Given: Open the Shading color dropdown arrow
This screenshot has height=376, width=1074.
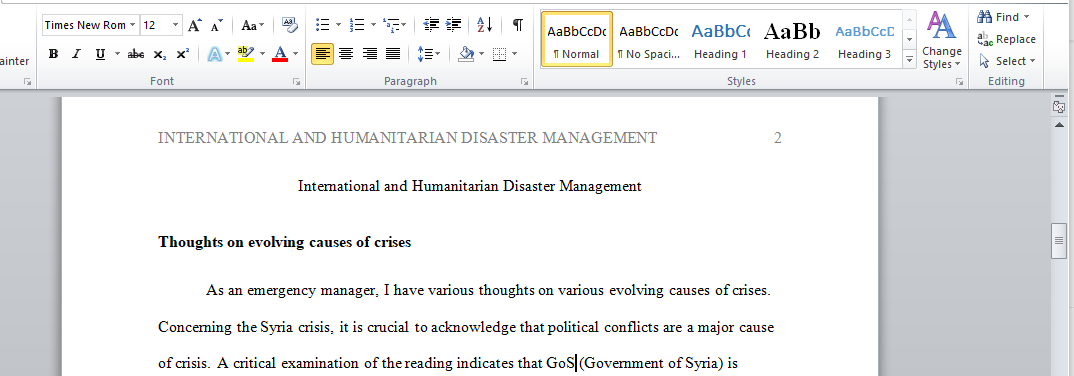Looking at the screenshot, I should pyautogui.click(x=482, y=54).
